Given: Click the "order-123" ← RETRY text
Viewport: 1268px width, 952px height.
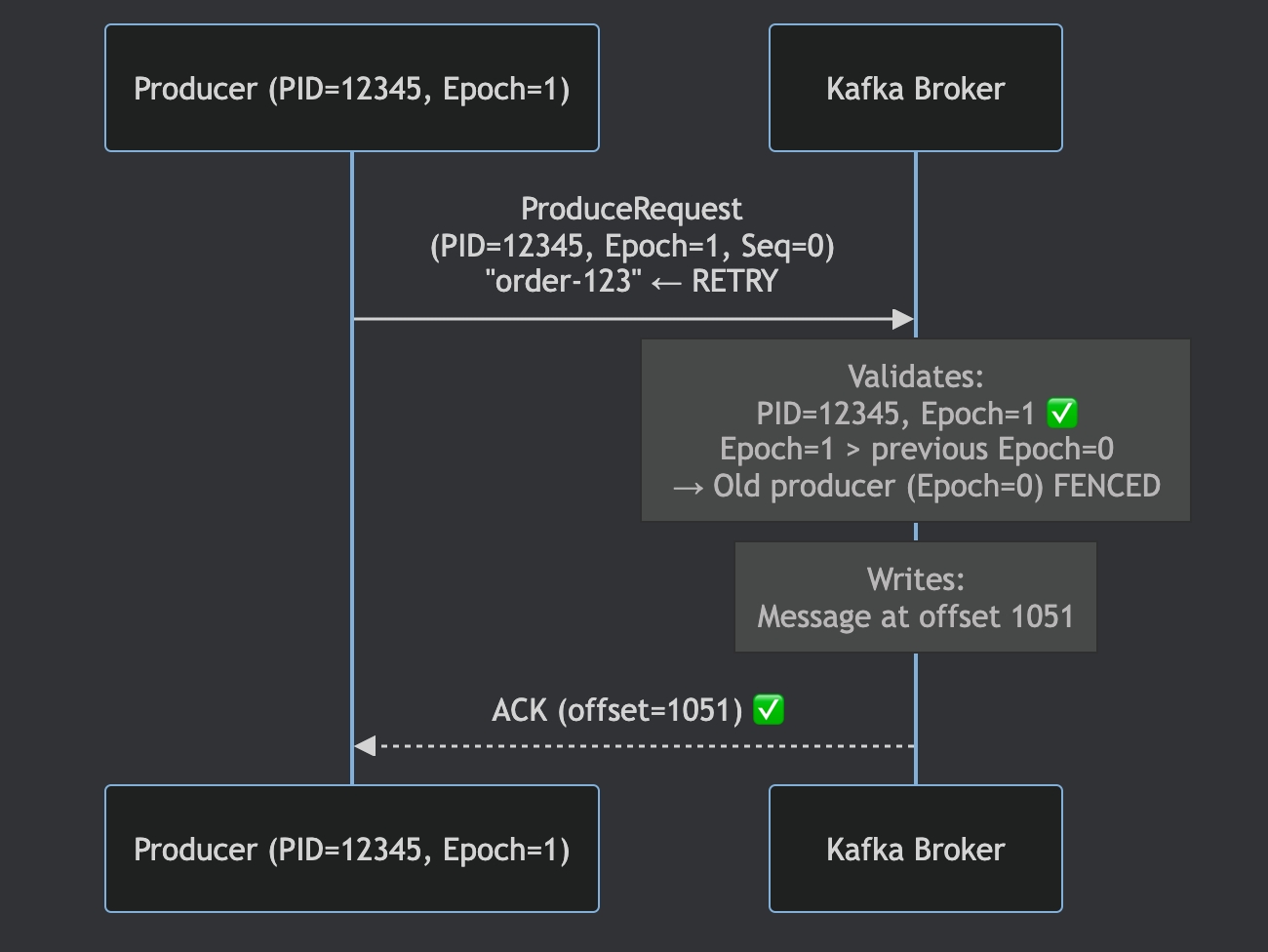Looking at the screenshot, I should (631, 282).
